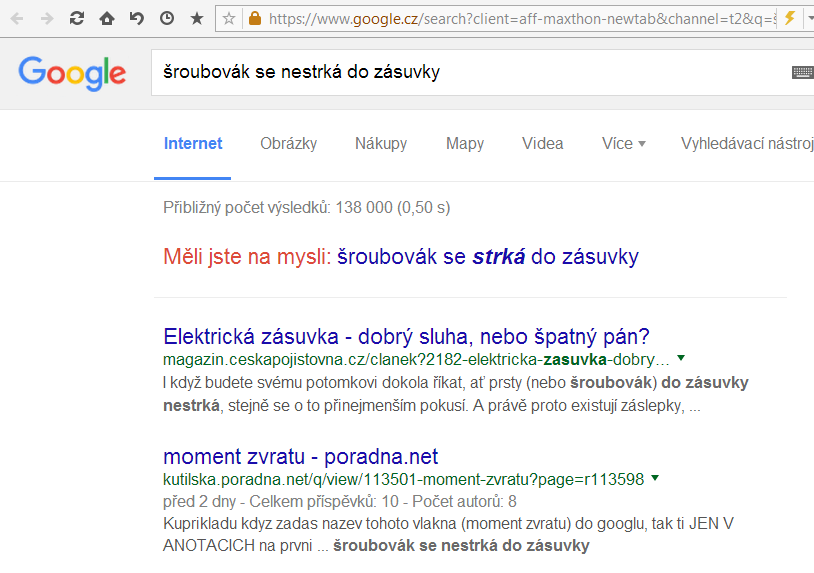Expand the Více dropdown menu
Viewport: 814px width, 573px height.
click(x=623, y=143)
